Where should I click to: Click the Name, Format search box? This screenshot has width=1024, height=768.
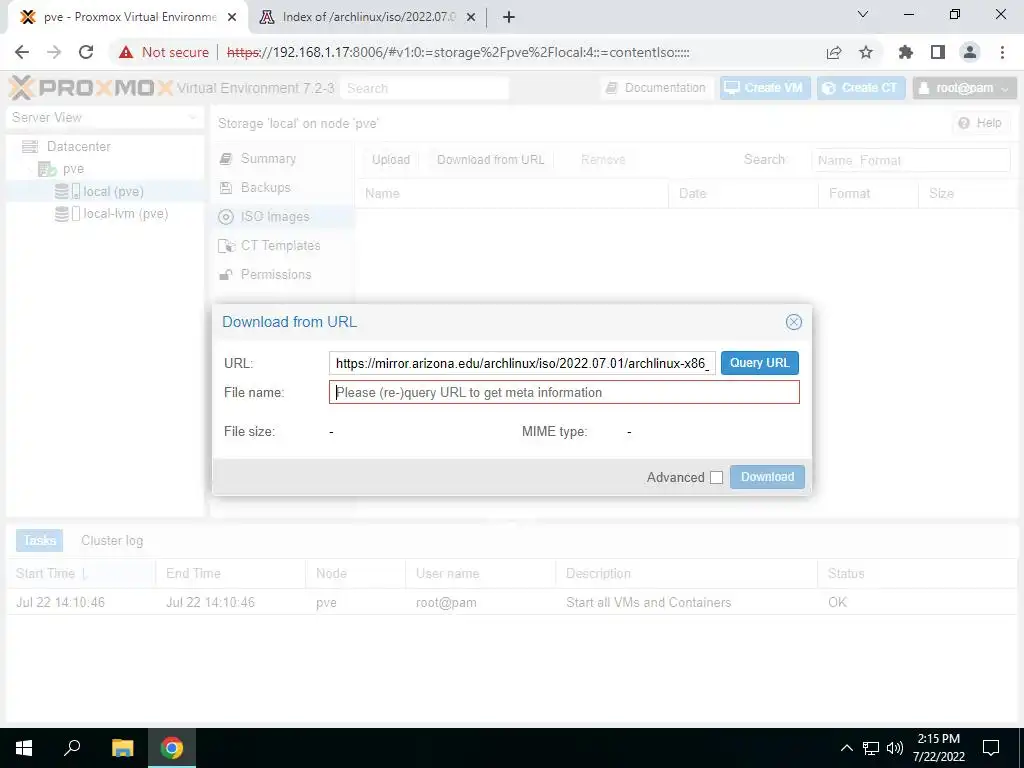point(911,160)
